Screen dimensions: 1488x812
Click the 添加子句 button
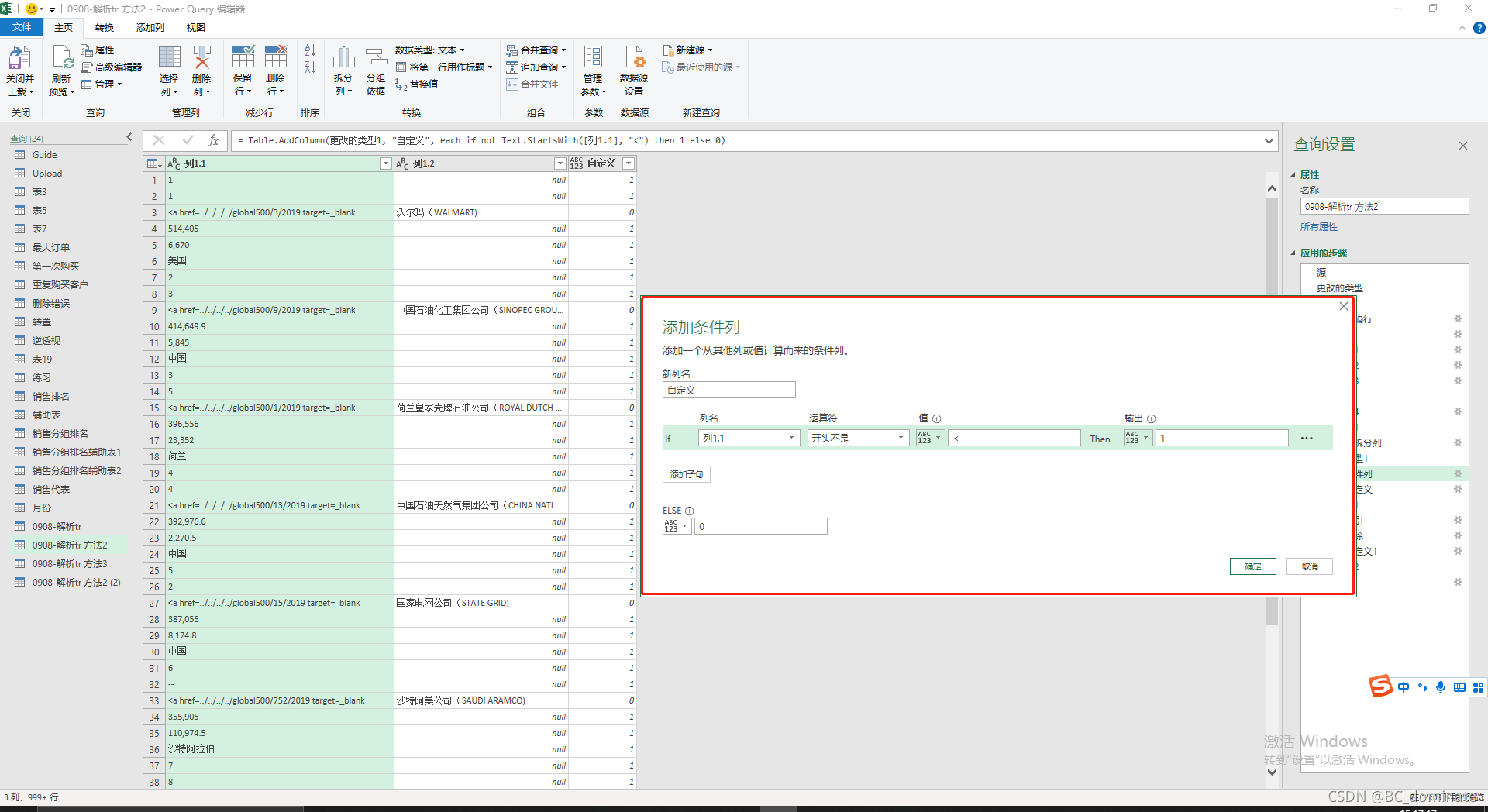pos(687,474)
